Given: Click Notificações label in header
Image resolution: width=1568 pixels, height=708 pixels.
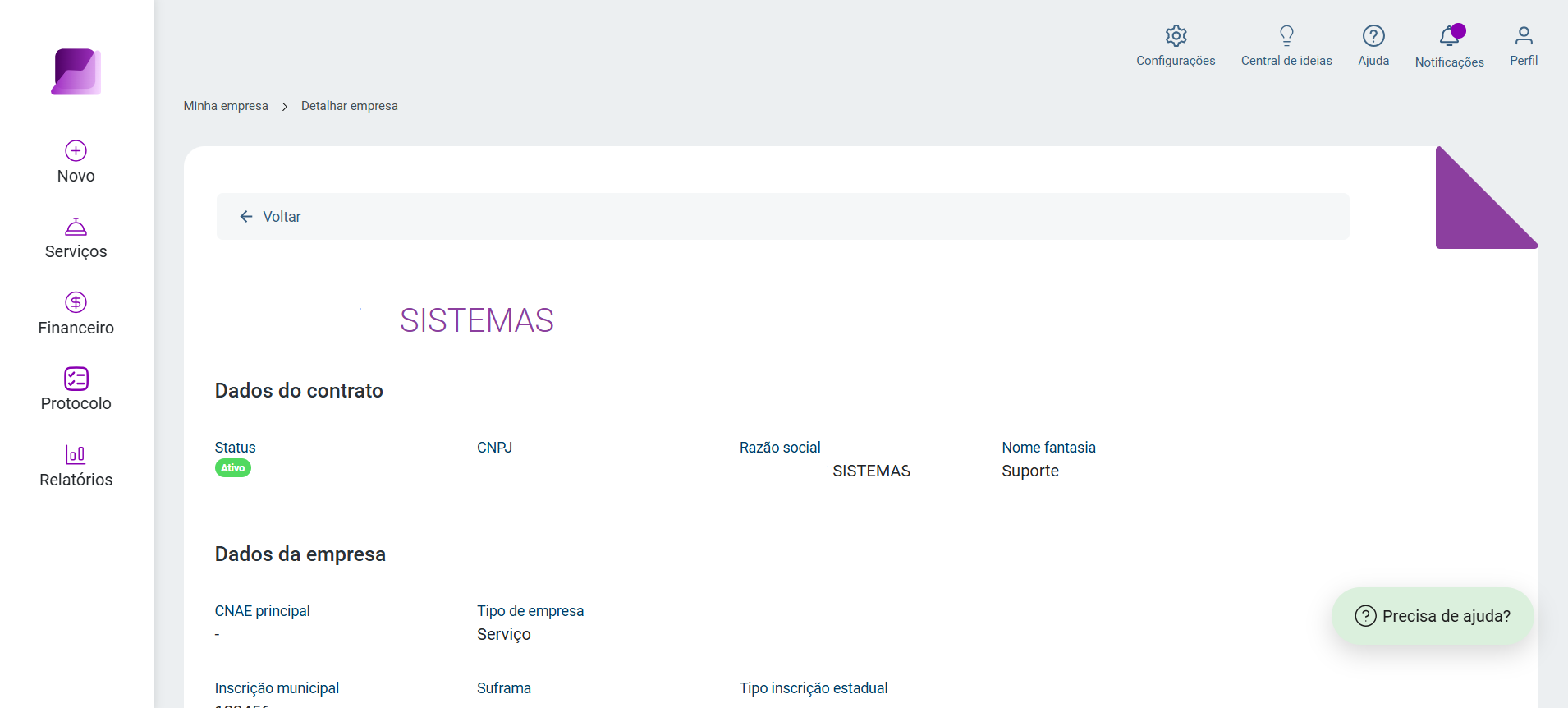Looking at the screenshot, I should (1450, 62).
